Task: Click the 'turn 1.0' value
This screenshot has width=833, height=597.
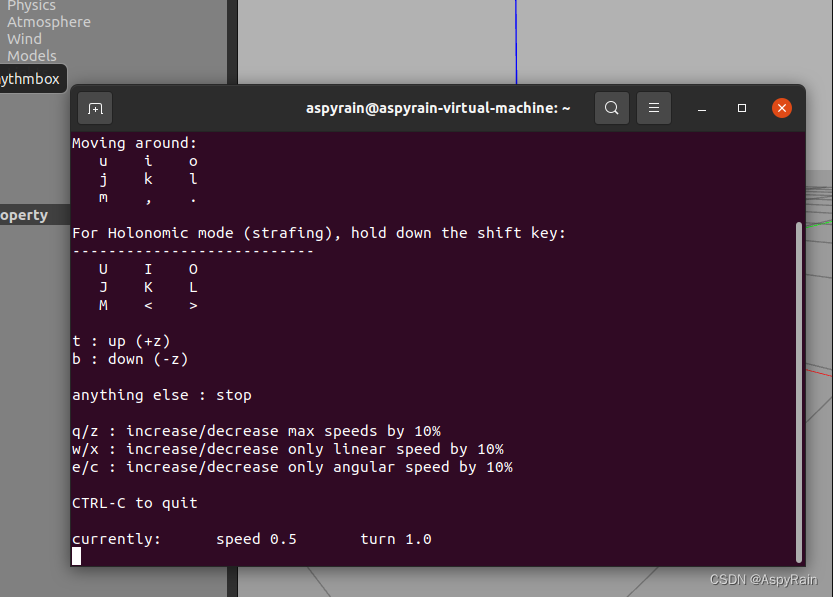Action: [396, 539]
